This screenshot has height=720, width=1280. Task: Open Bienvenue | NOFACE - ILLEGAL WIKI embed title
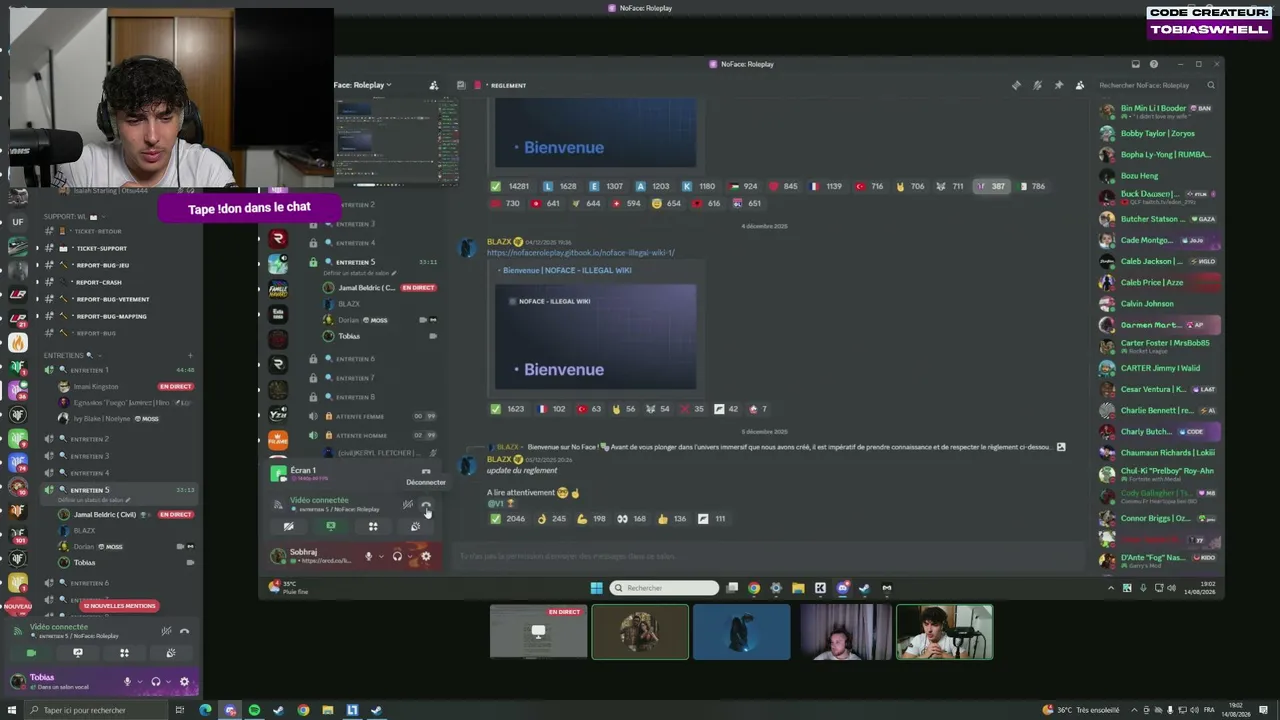pos(567,270)
